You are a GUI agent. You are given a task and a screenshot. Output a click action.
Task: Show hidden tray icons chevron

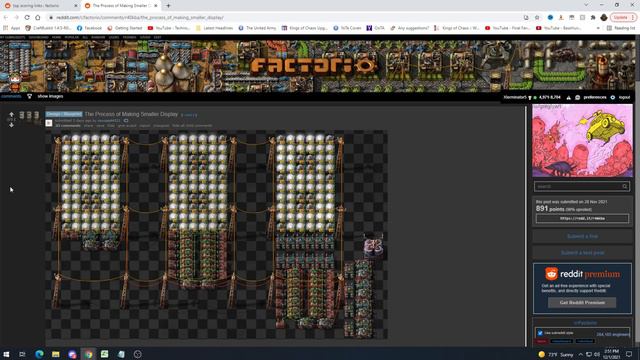[x=580, y=354]
